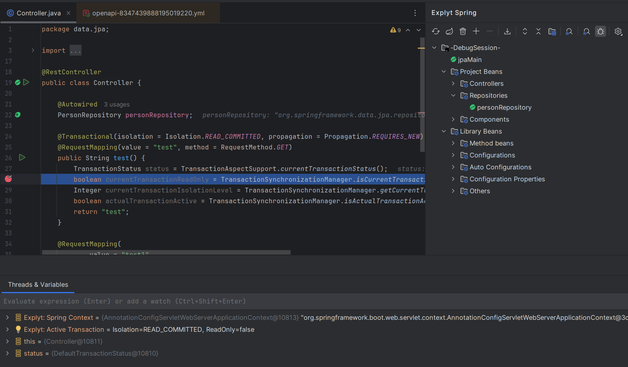This screenshot has height=367, width=628.
Task: Click the download icon in Explyt Spring toolbar
Action: coord(507,31)
